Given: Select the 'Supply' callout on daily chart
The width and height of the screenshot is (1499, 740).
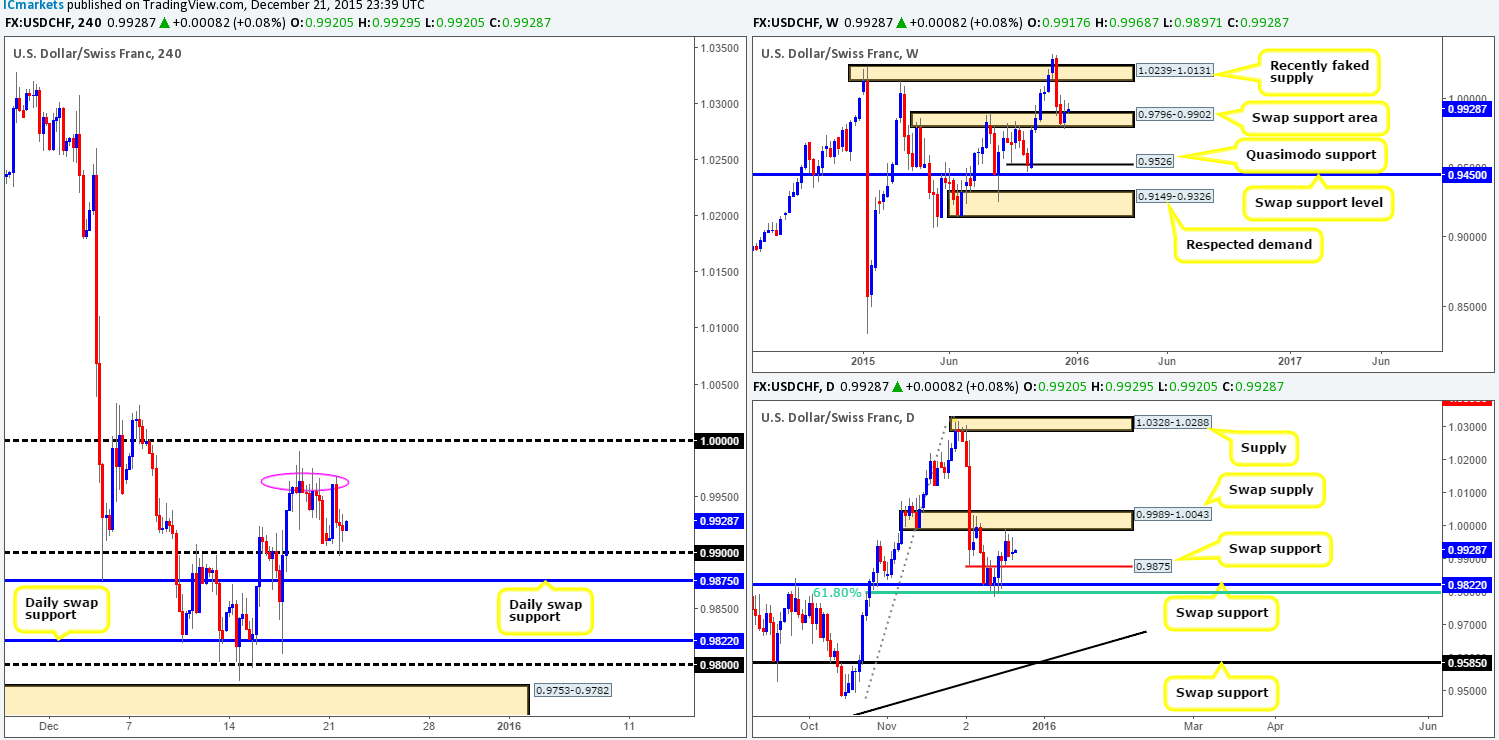Looking at the screenshot, I should point(1263,448).
